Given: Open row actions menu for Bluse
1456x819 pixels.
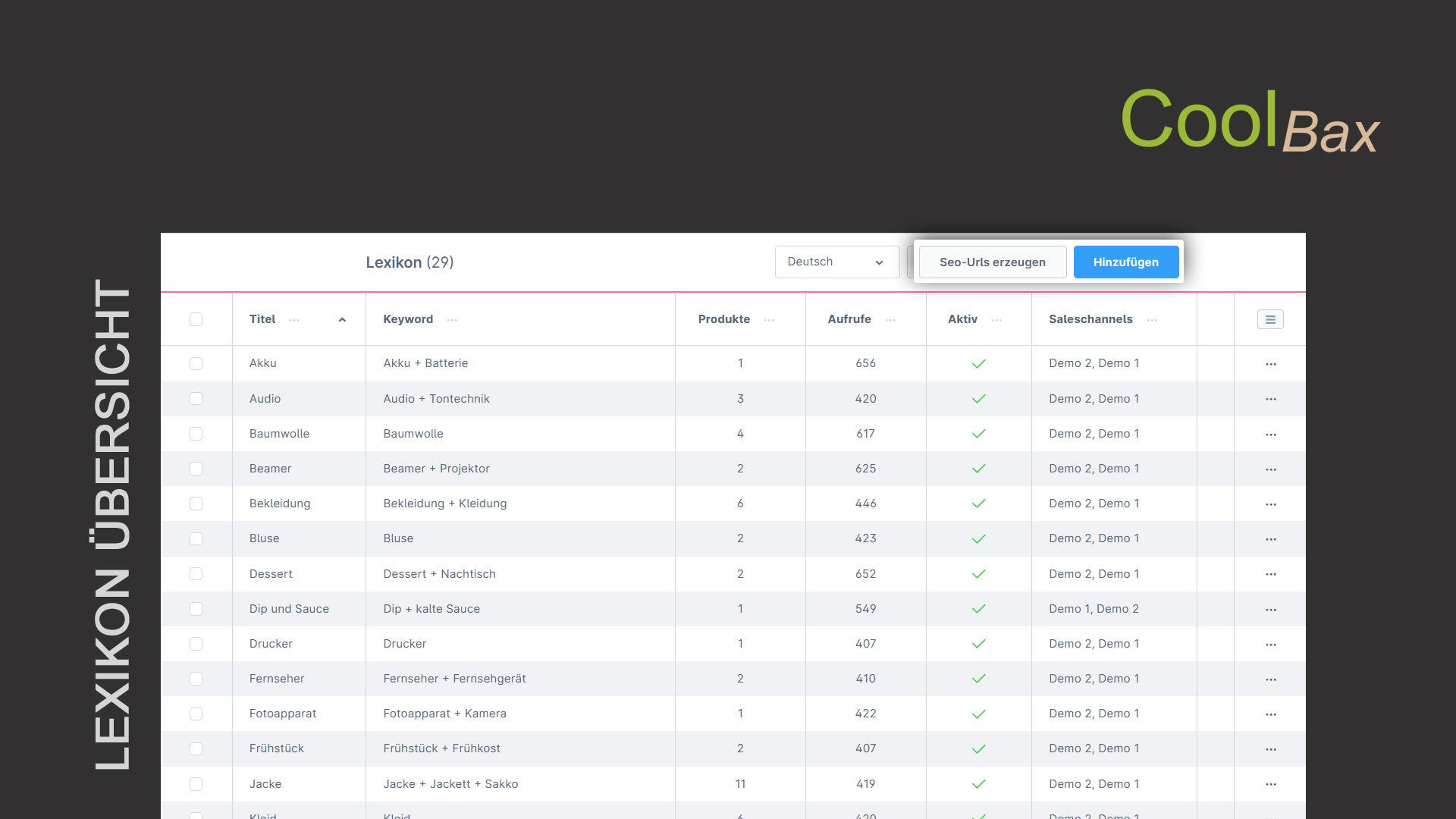Looking at the screenshot, I should 1270,539.
